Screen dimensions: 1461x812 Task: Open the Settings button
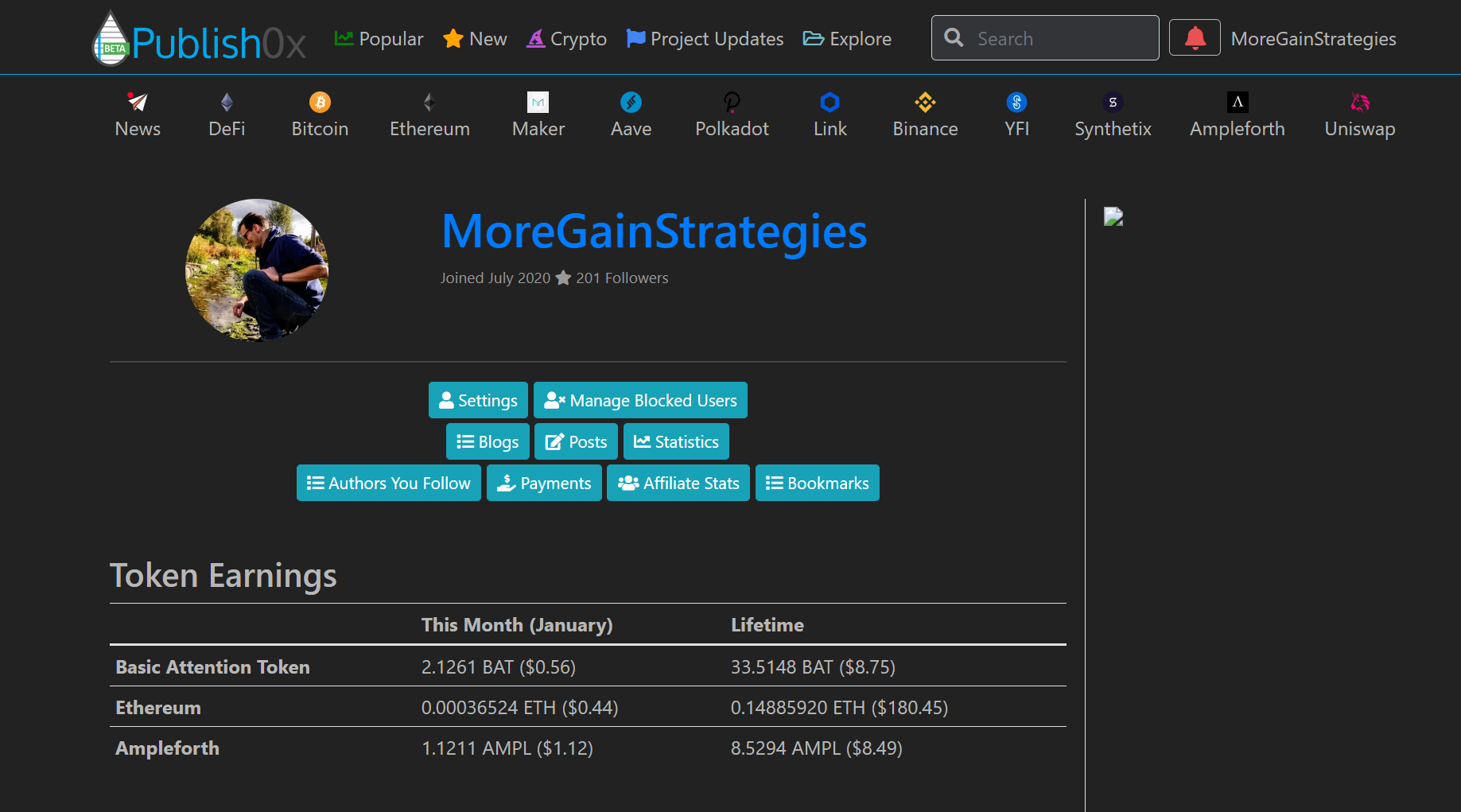tap(478, 400)
